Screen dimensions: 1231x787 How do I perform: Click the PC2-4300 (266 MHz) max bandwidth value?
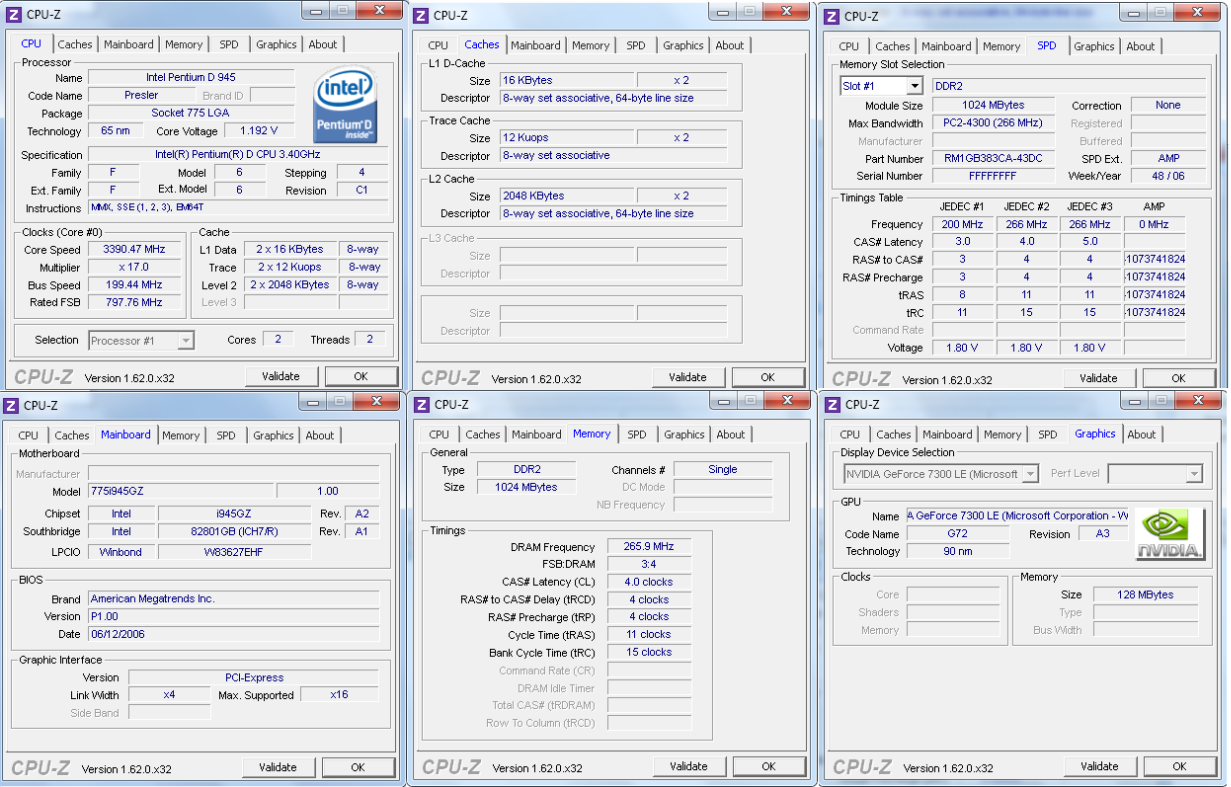tap(993, 123)
